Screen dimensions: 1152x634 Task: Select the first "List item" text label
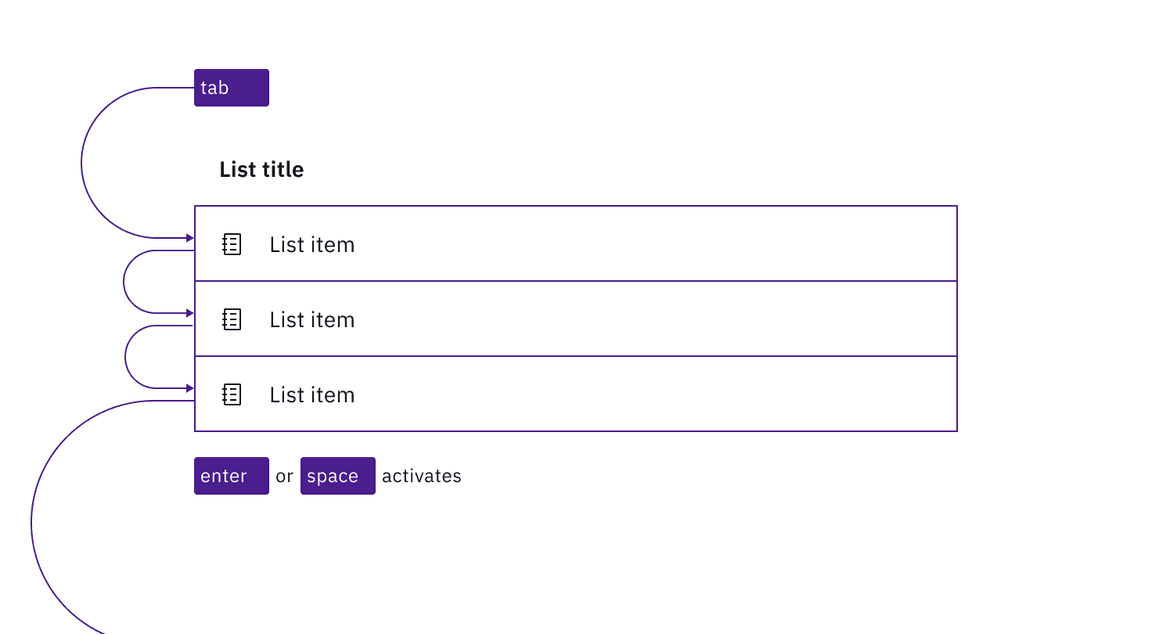pyautogui.click(x=312, y=245)
